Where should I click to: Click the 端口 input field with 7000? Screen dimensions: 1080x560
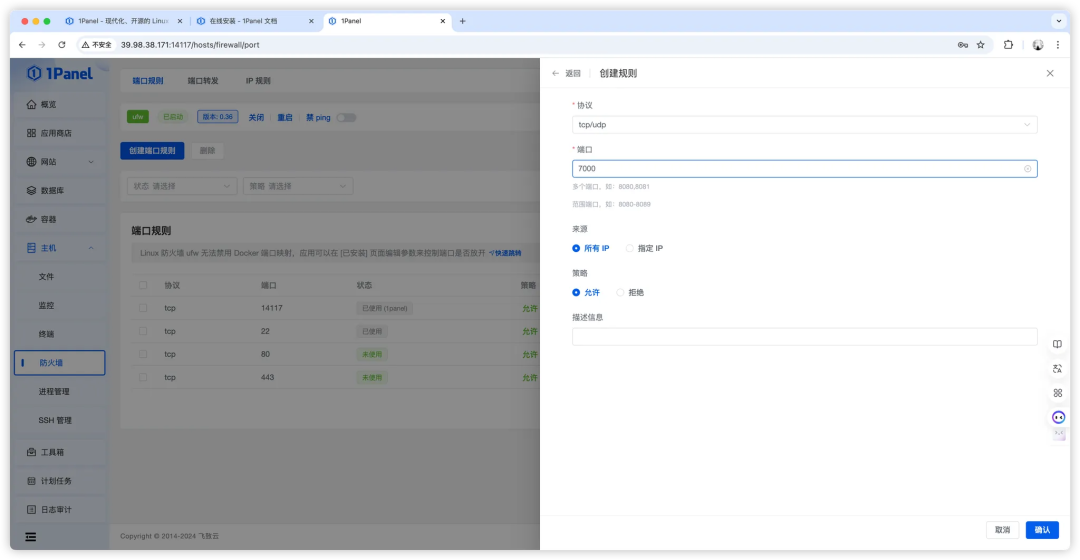804,169
